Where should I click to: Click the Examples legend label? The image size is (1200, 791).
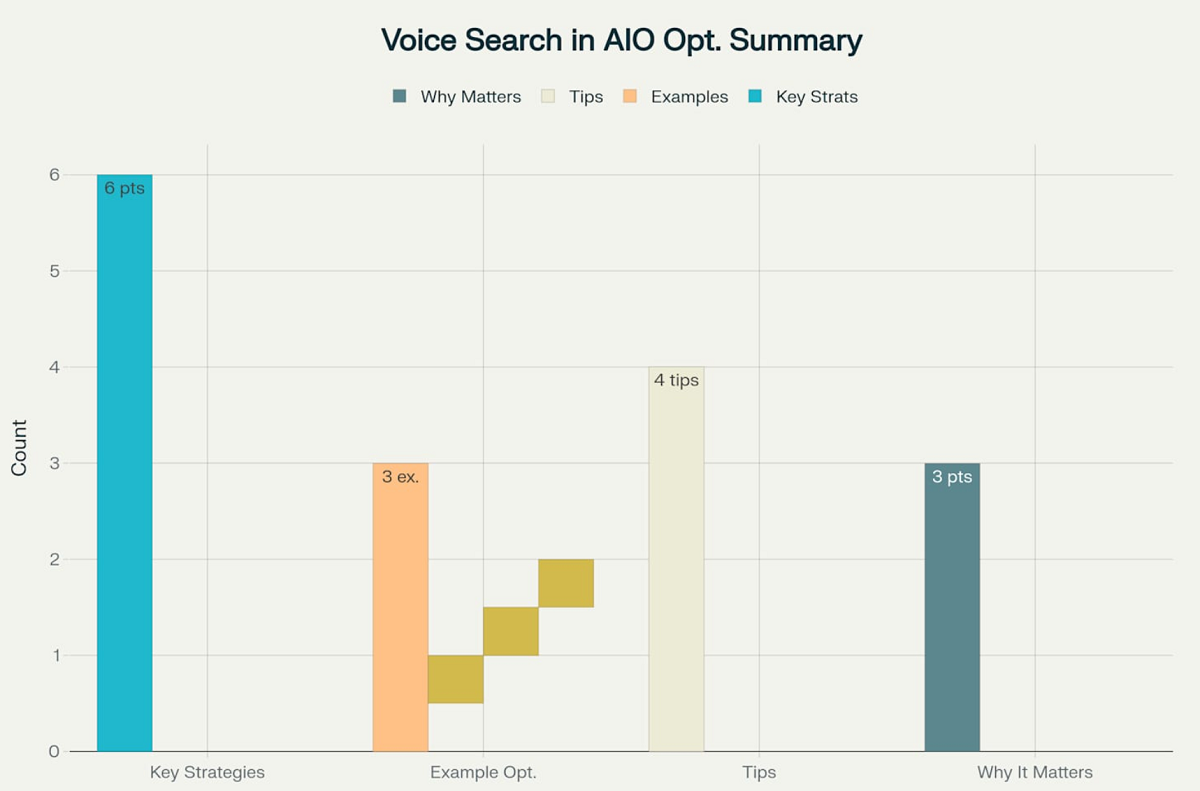click(x=689, y=97)
